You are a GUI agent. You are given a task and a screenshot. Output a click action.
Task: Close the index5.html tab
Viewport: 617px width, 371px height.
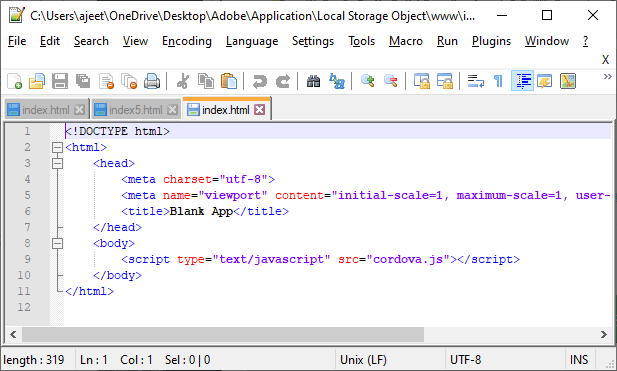[x=172, y=110]
